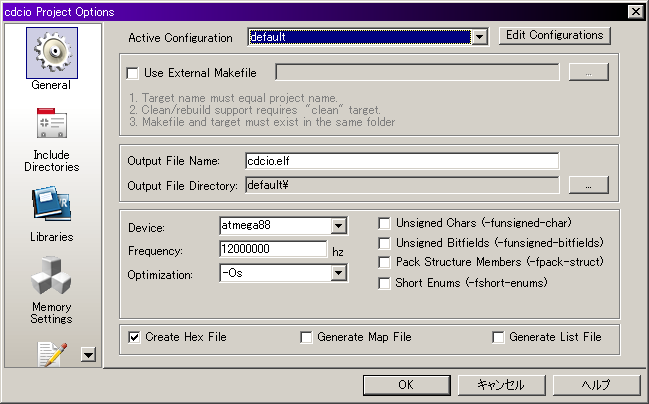This screenshot has width=649, height=404.
Task: Confirm with the OK button
Action: coord(406,385)
